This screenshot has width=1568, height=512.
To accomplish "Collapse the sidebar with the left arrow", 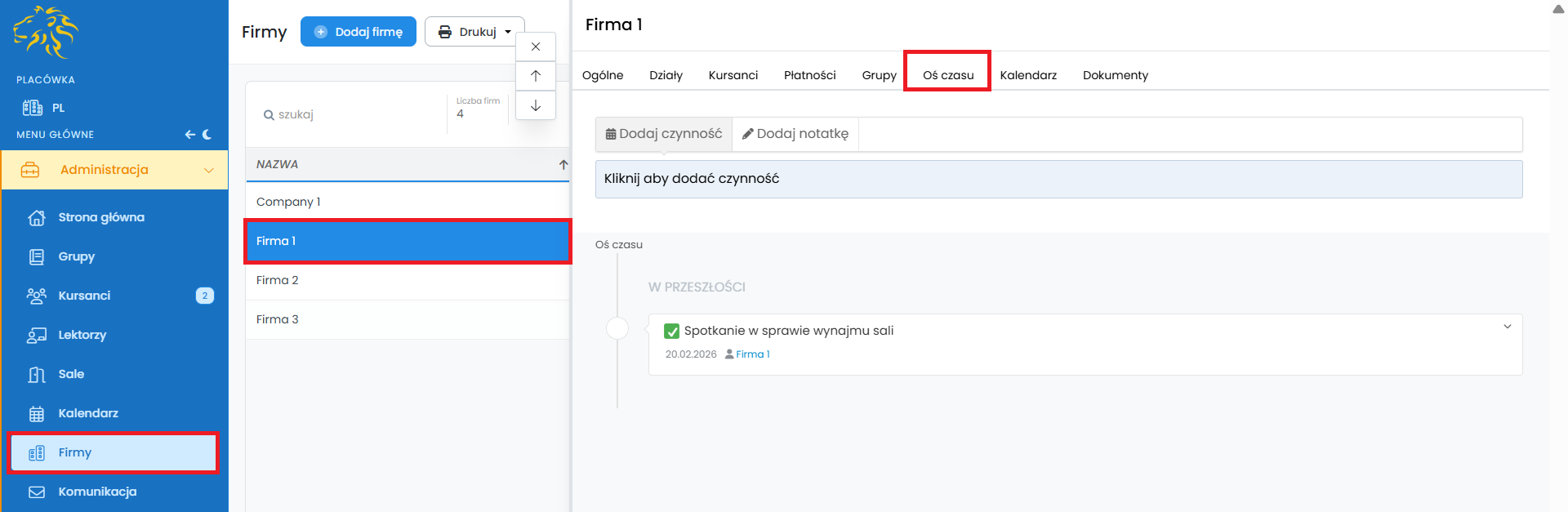I will (x=189, y=135).
